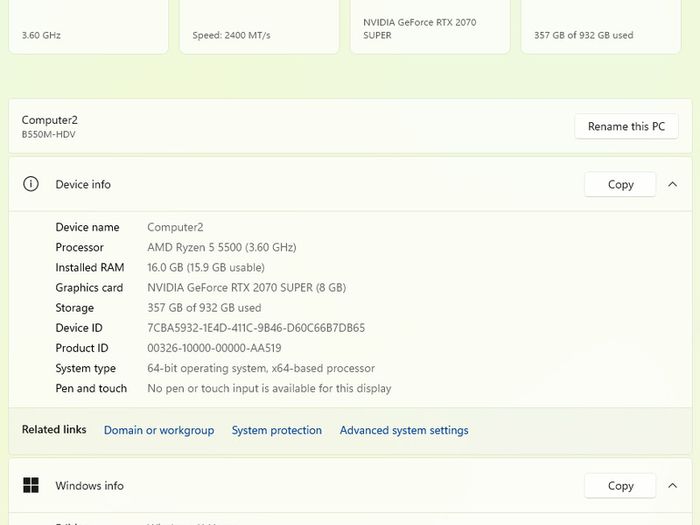
Task: Click the System type row label
Action: click(x=86, y=368)
